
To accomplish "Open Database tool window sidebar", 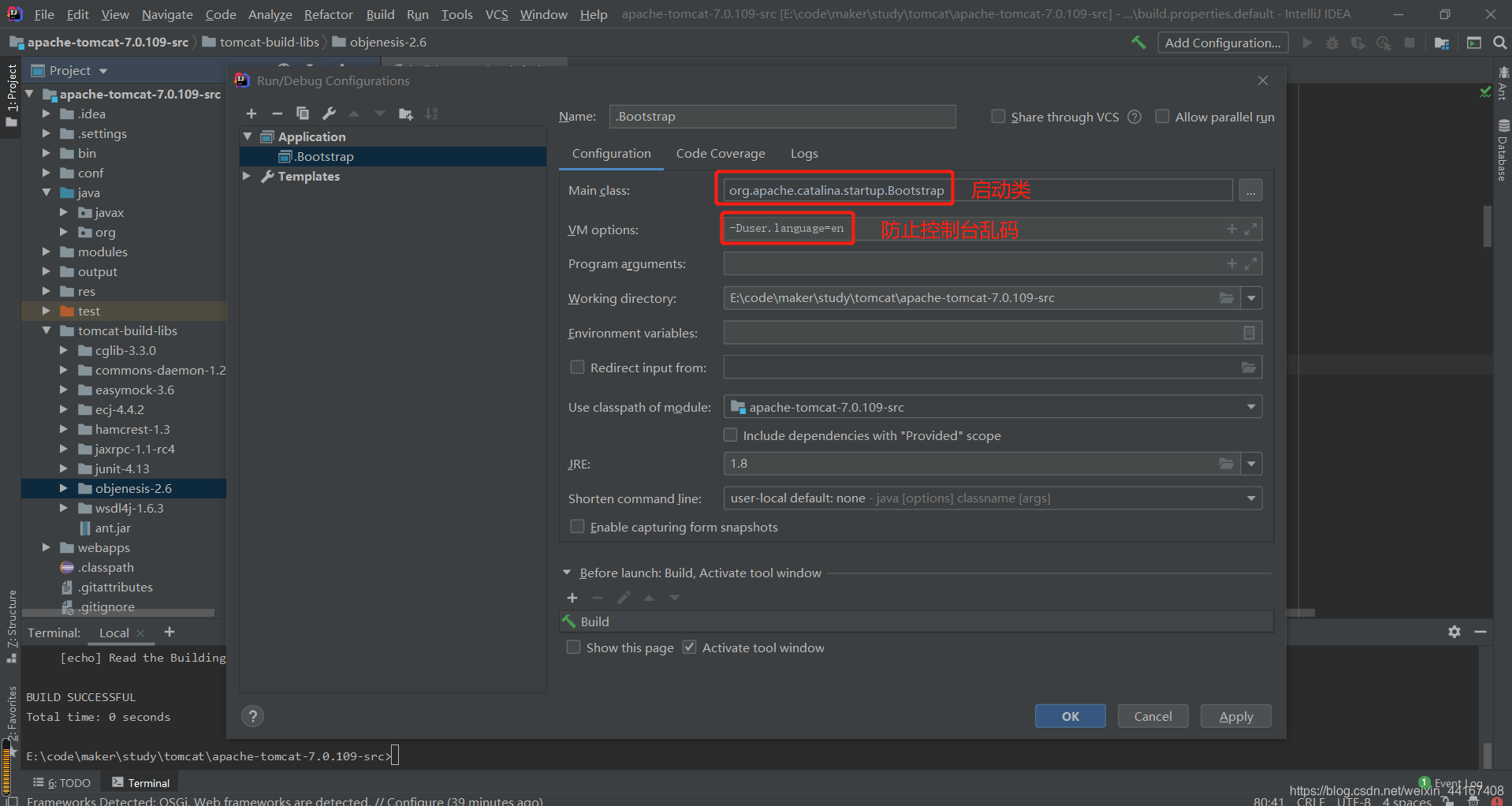I will click(1503, 150).
